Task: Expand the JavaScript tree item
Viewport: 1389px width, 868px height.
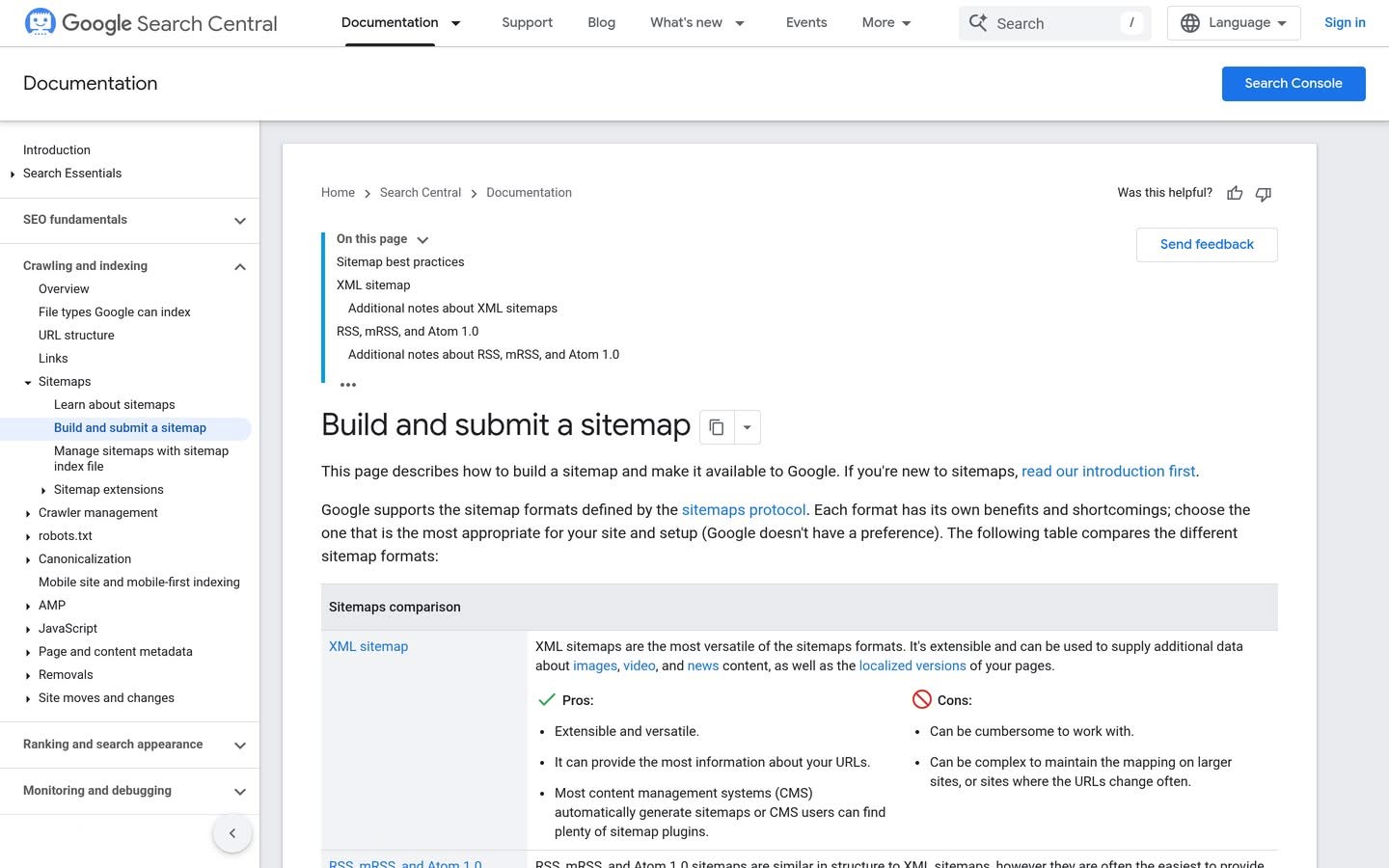Action: point(28,630)
